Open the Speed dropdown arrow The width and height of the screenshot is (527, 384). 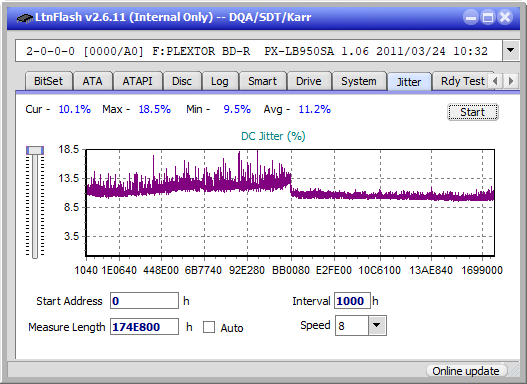click(x=377, y=325)
